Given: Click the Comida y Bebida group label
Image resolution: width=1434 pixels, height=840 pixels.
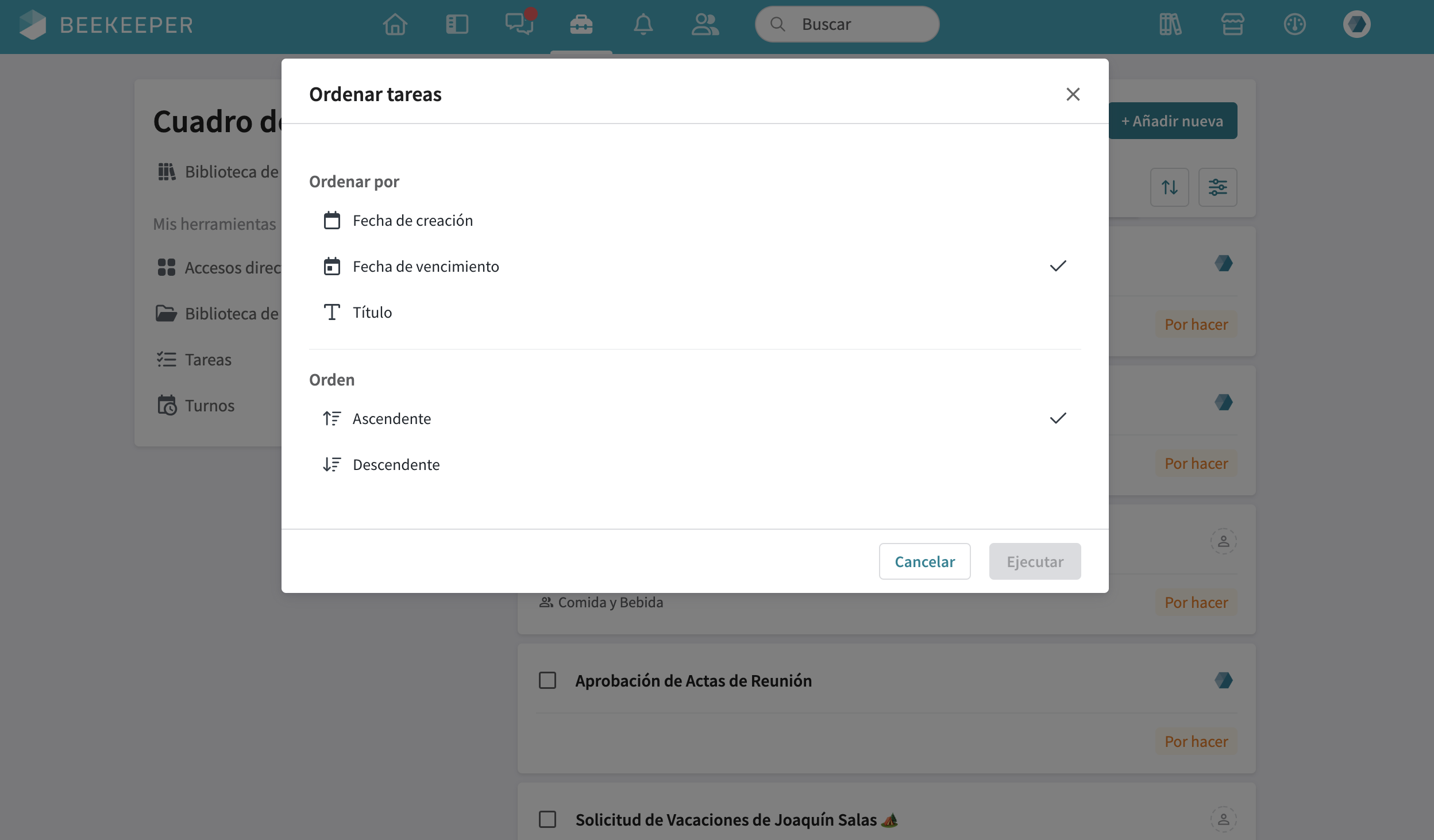Looking at the screenshot, I should point(601,602).
